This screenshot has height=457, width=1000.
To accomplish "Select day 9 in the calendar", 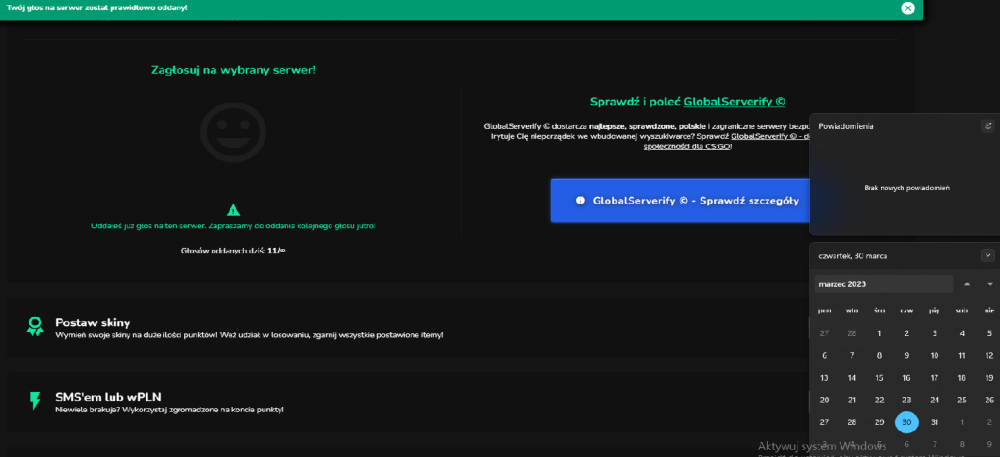I will (x=906, y=356).
